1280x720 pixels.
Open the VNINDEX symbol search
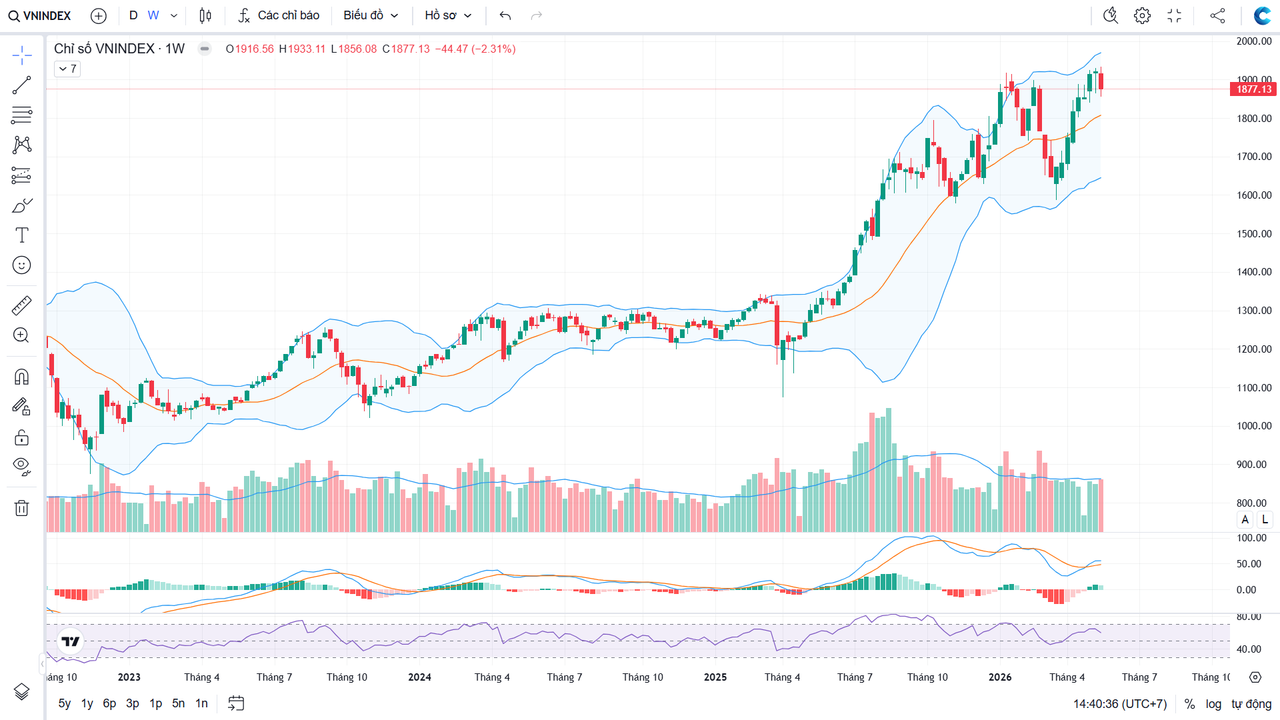coord(42,16)
